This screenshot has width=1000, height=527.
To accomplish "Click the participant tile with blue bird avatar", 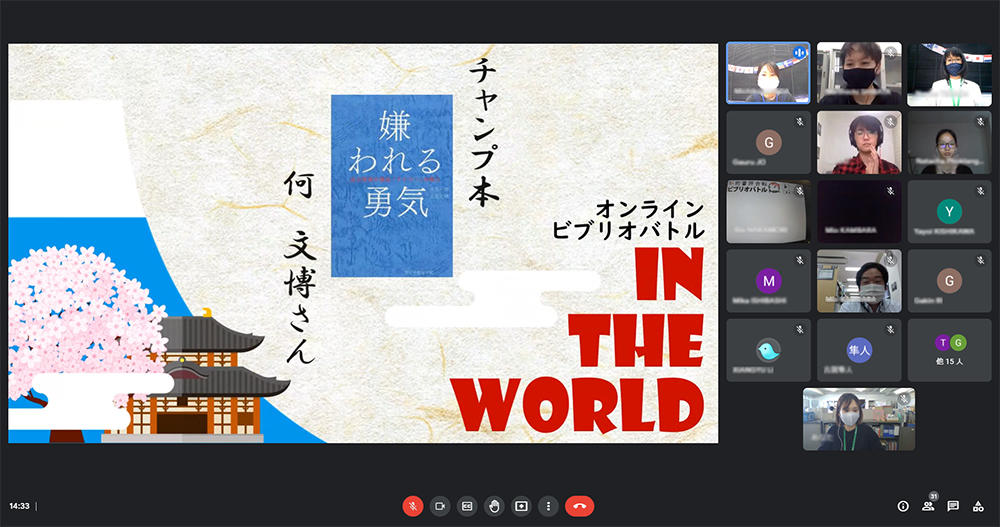I will pyautogui.click(x=768, y=350).
